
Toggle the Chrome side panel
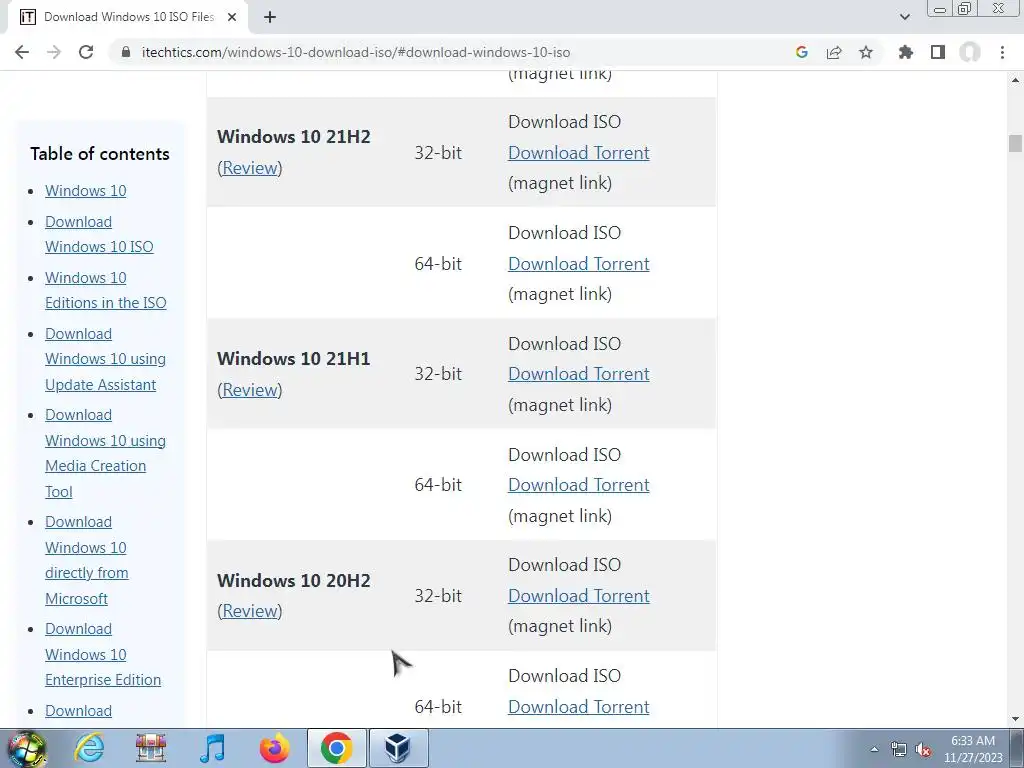point(938,52)
